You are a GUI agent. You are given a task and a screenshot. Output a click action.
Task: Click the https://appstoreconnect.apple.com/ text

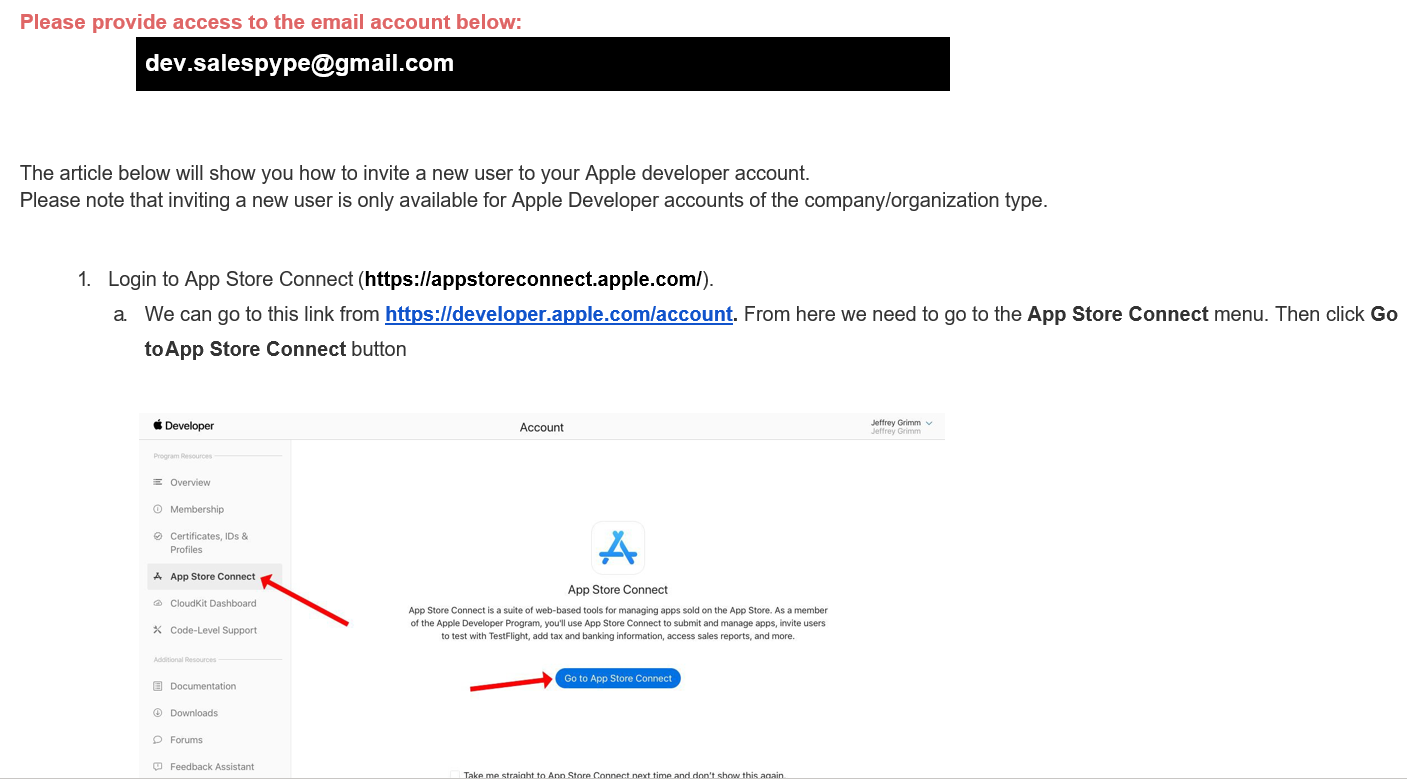(x=534, y=279)
